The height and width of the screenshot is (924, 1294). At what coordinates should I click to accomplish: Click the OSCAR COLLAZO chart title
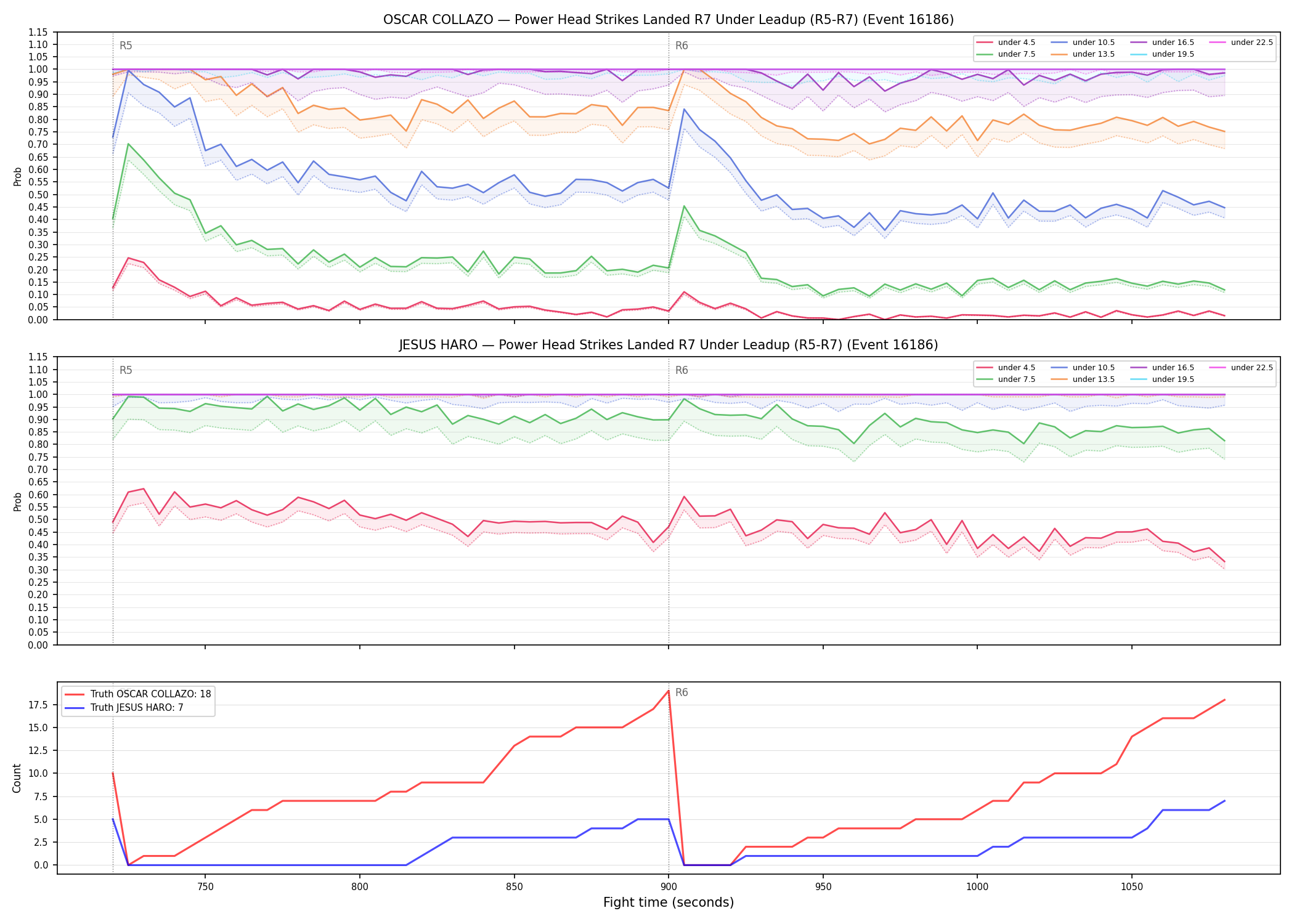click(669, 20)
